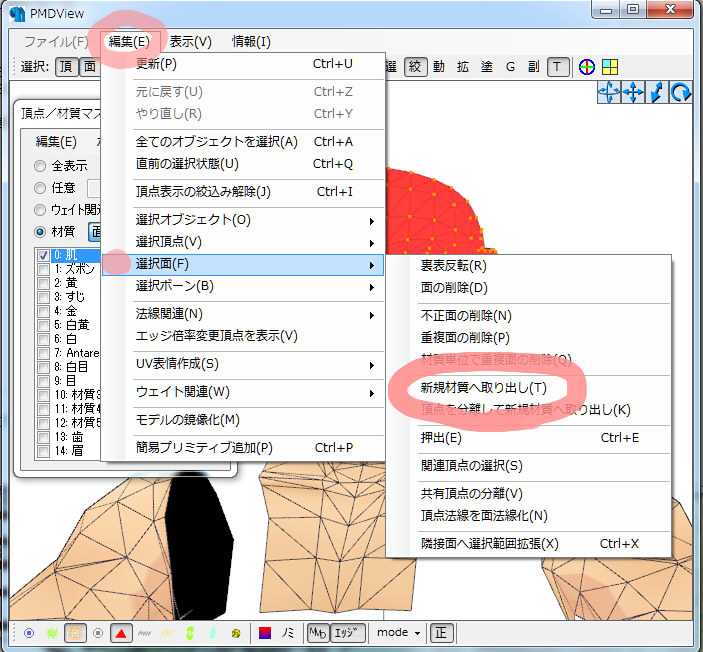The width and height of the screenshot is (703, 652).
Task: Click the pale yellow slanted lines icon
Action: pyautogui.click(x=167, y=633)
